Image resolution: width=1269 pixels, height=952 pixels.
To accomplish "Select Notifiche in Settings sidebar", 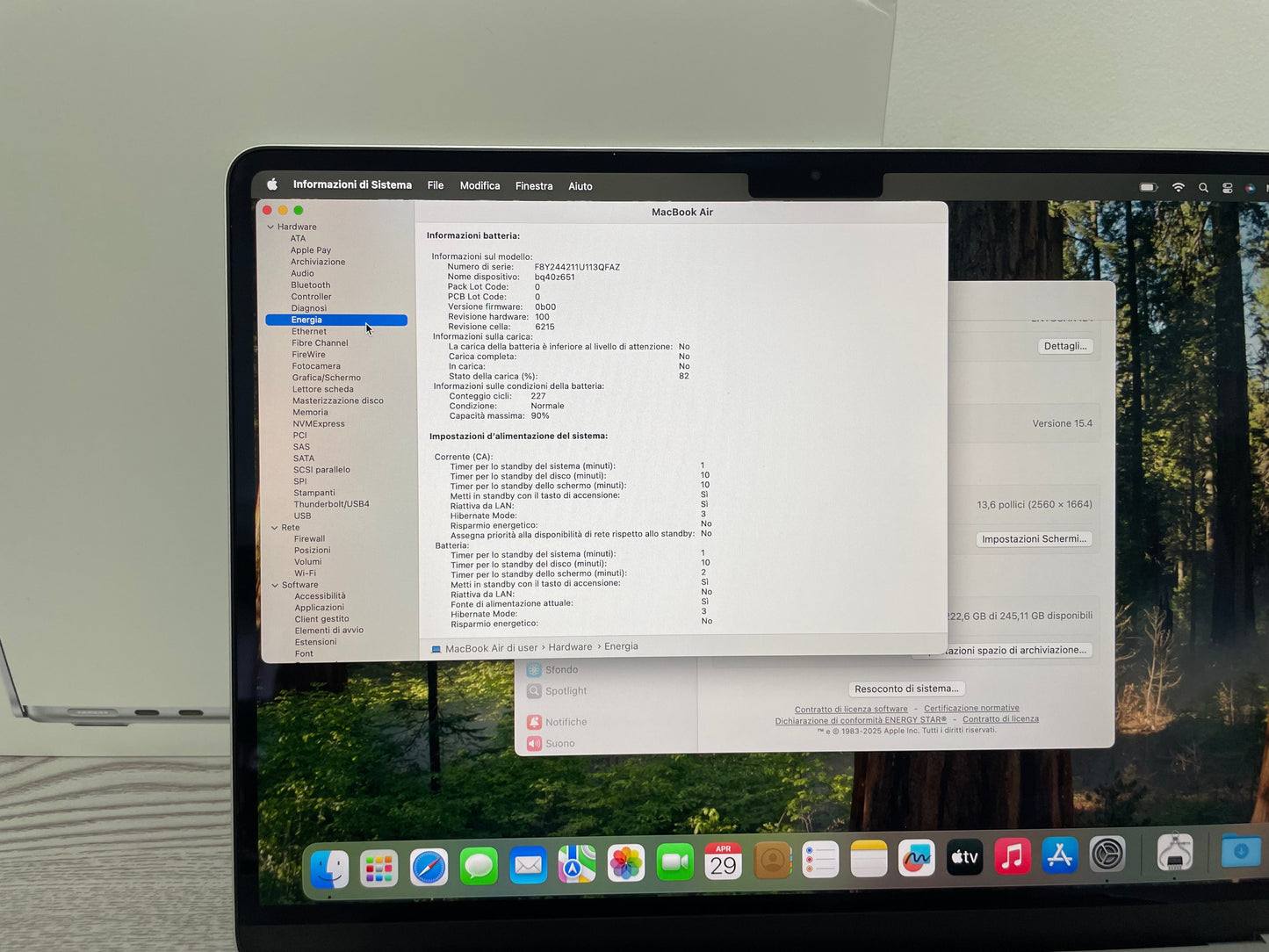I will coord(557,722).
